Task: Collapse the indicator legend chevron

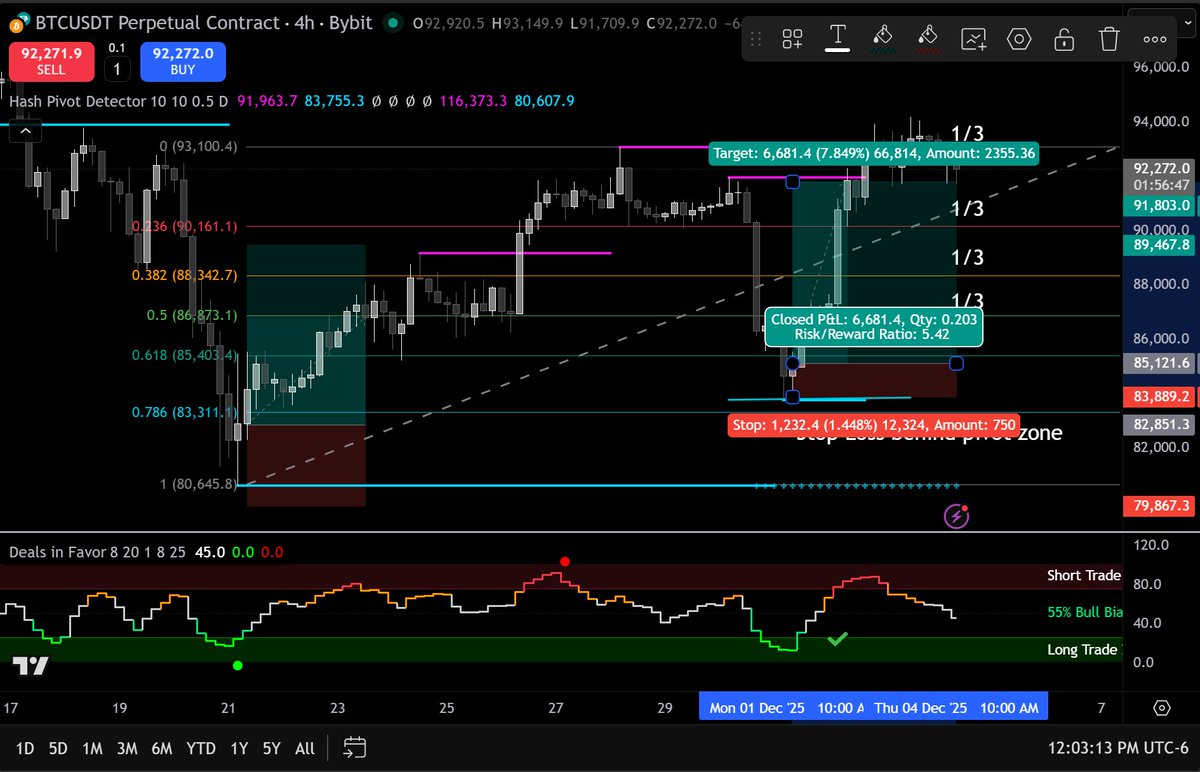Action: (x=26, y=131)
